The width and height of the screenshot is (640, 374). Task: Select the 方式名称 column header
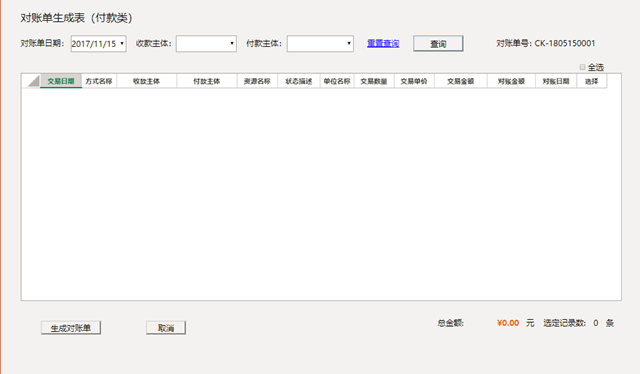click(x=99, y=81)
